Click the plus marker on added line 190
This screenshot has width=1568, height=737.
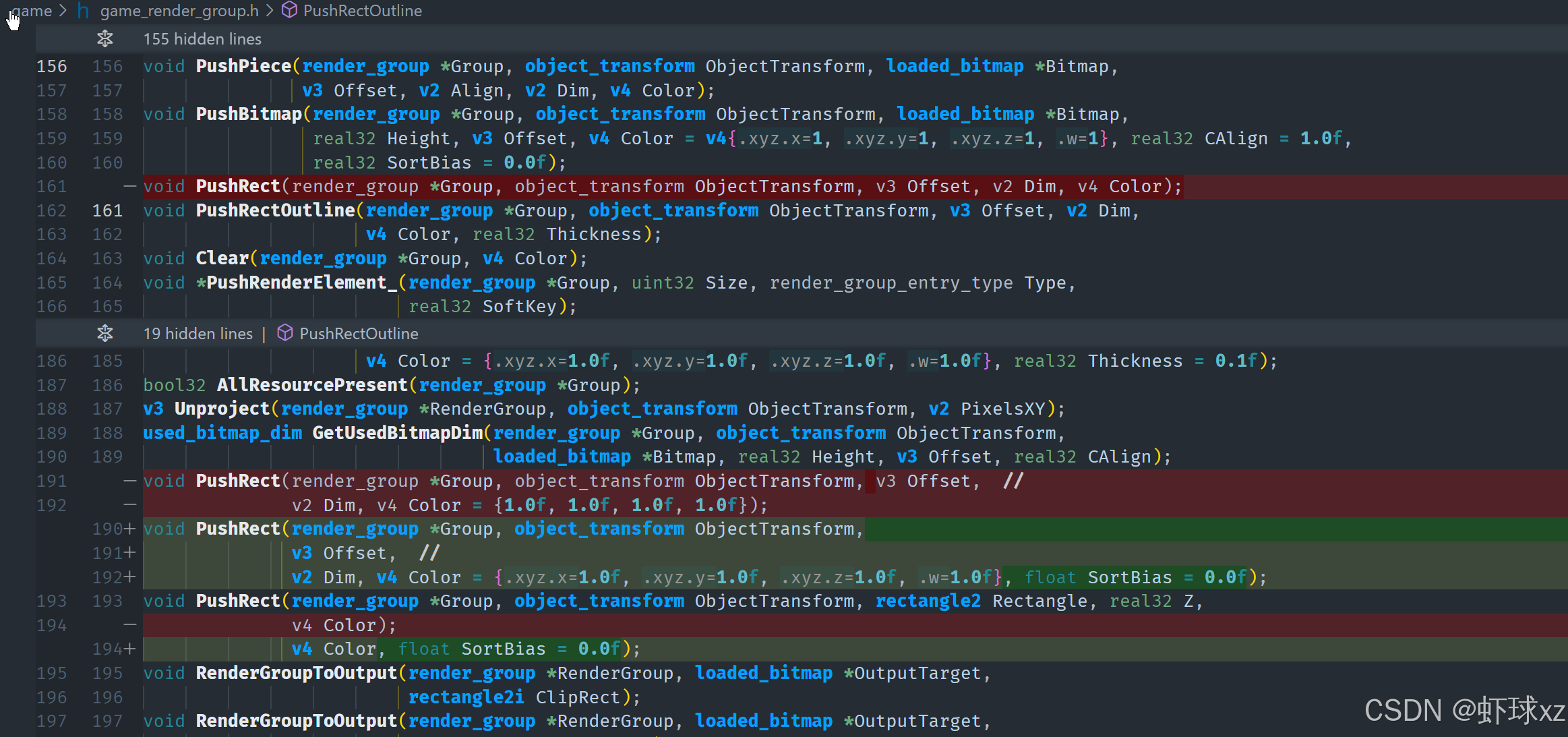click(130, 529)
